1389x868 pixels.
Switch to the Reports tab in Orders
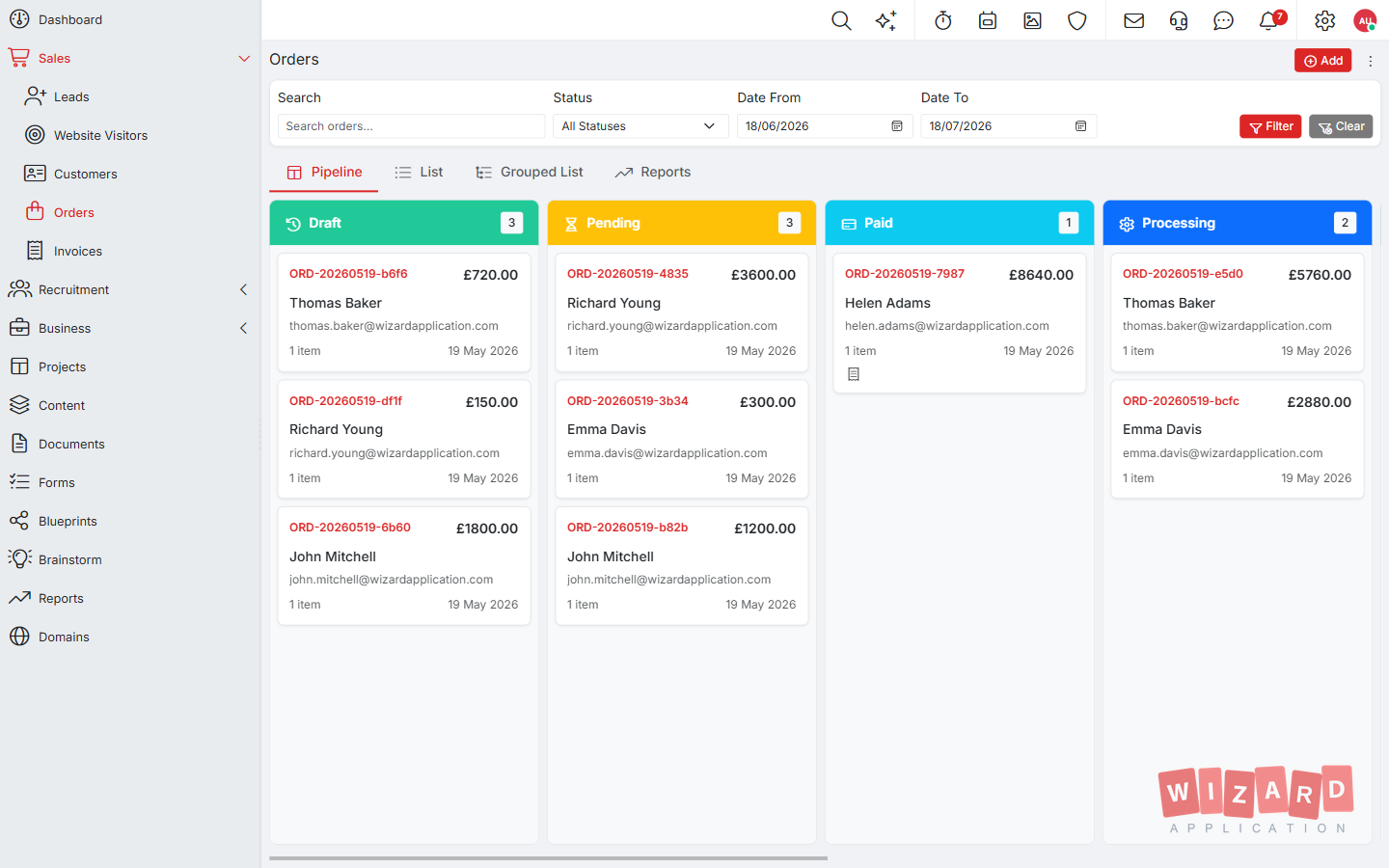click(653, 173)
